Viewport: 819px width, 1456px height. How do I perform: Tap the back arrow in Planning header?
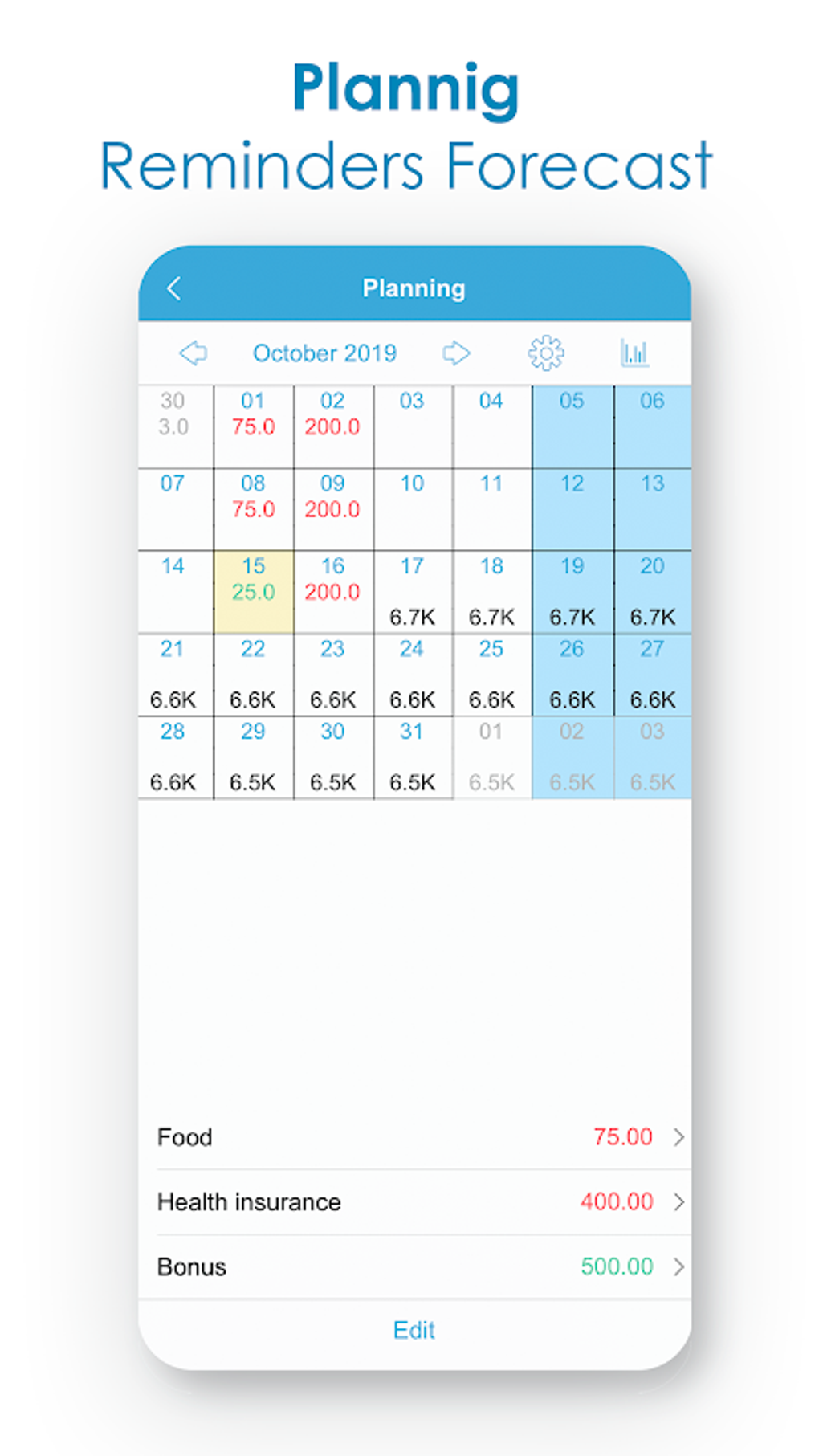pyautogui.click(x=174, y=288)
